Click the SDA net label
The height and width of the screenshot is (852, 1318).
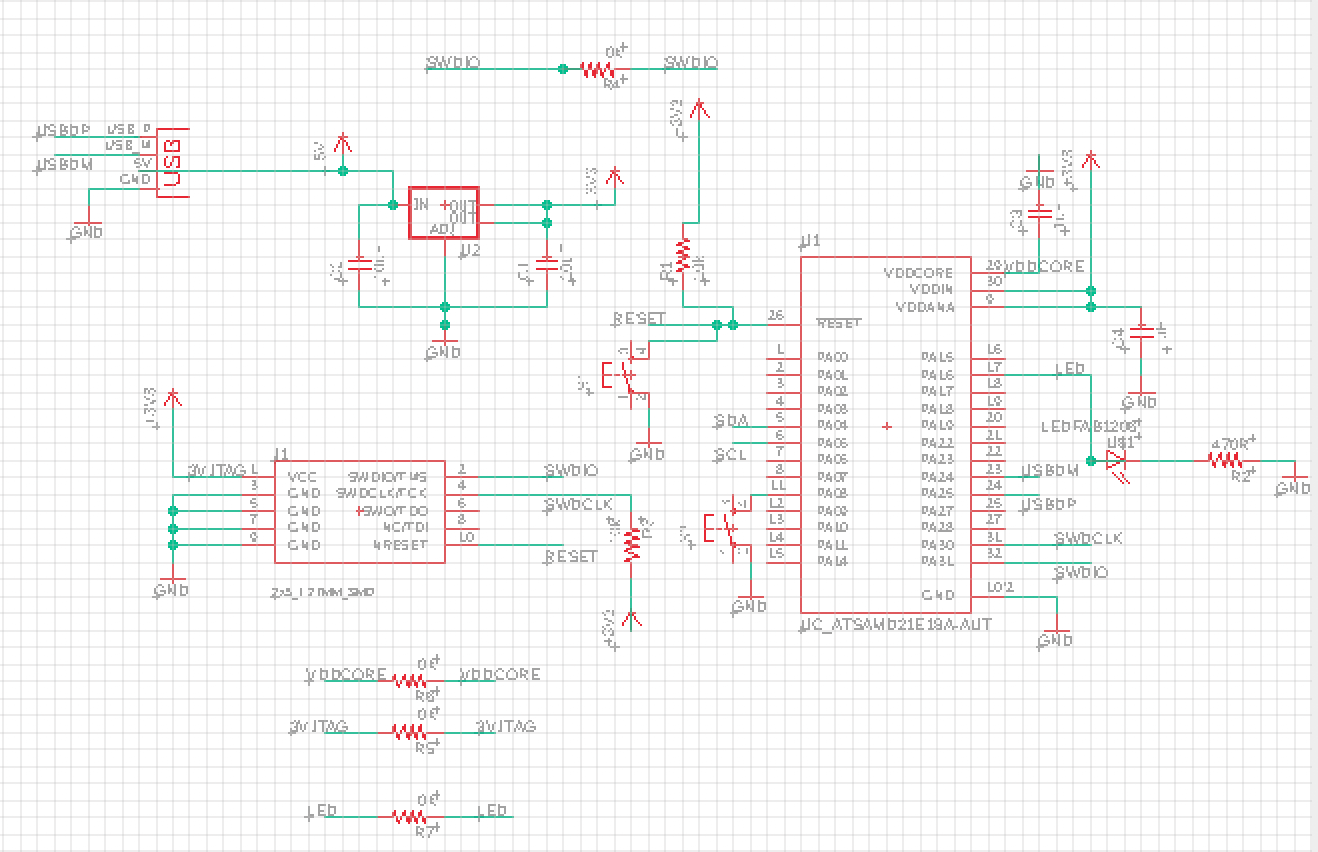(731, 420)
